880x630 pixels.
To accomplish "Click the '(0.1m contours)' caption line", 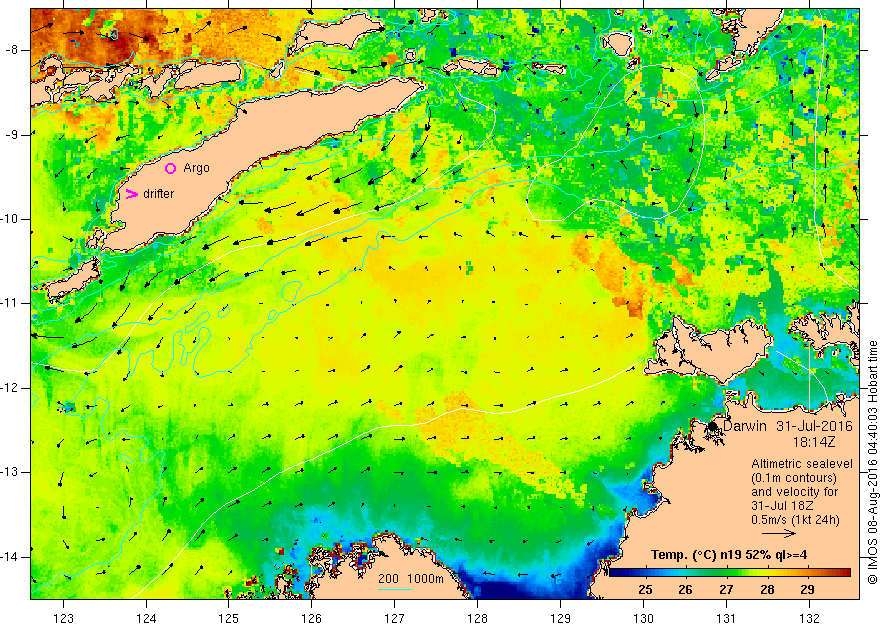I will coord(794,478).
